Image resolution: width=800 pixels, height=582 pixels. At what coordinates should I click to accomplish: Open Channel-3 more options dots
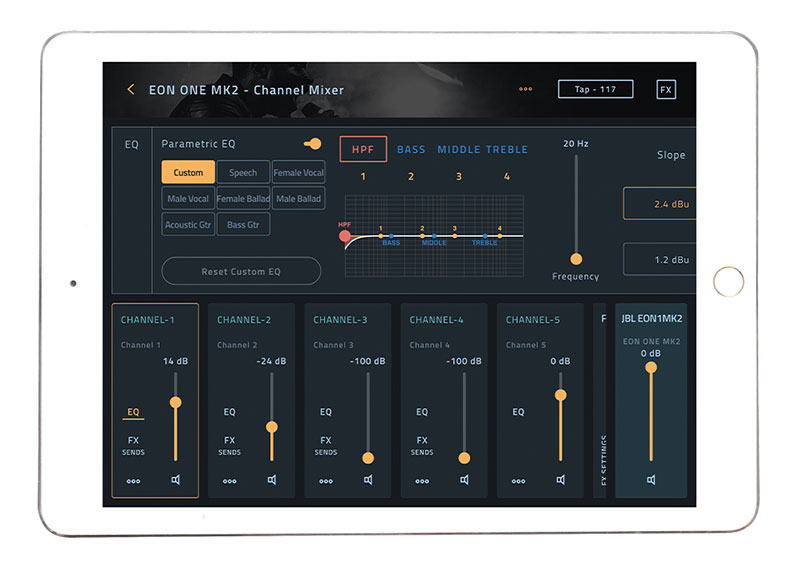click(326, 481)
